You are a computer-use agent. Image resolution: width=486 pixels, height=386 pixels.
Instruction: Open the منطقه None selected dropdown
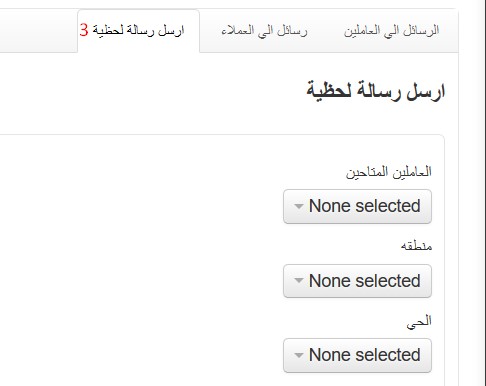pyautogui.click(x=357, y=281)
